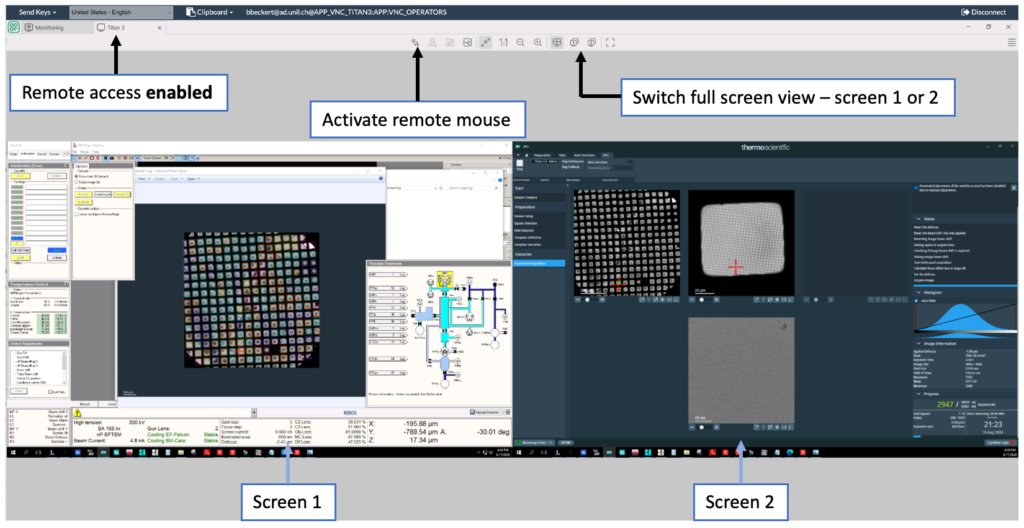Select the Hole Selection step

[x=539, y=230]
